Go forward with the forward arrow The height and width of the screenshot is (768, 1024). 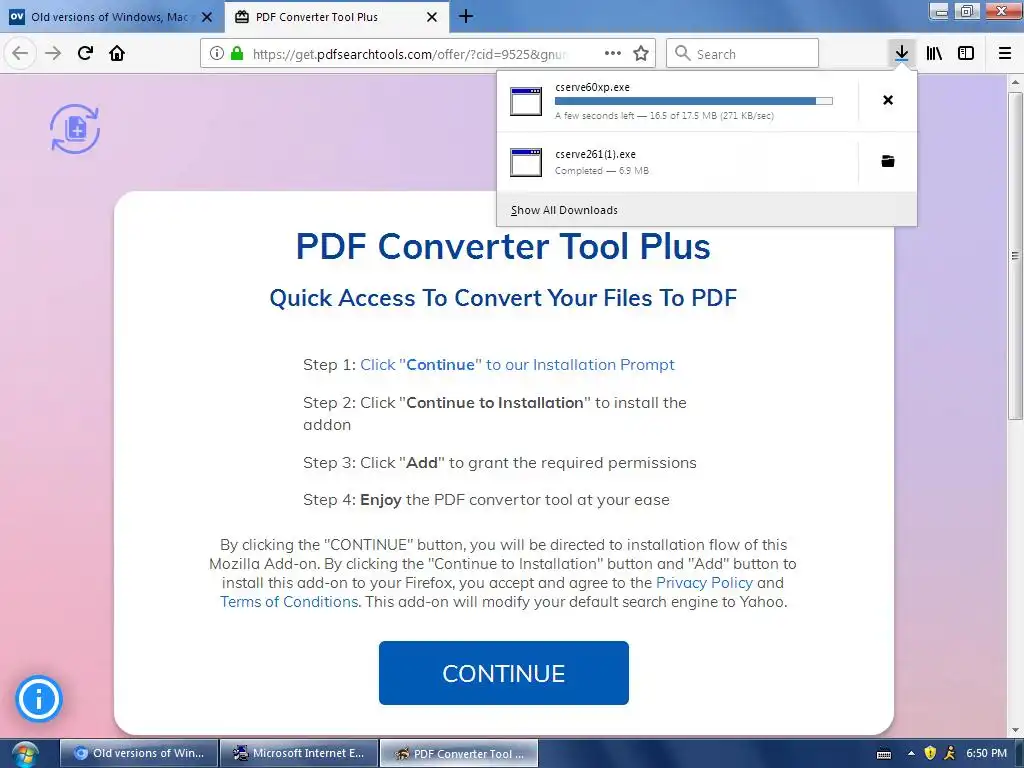coord(53,53)
